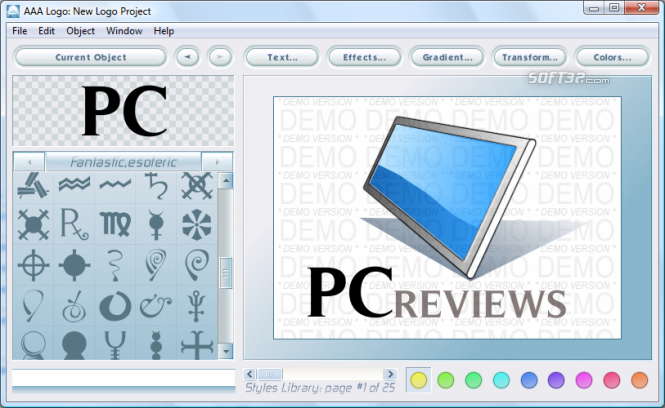Select the spiked cross X symbol in second row
The width and height of the screenshot is (665, 408).
tap(34, 224)
